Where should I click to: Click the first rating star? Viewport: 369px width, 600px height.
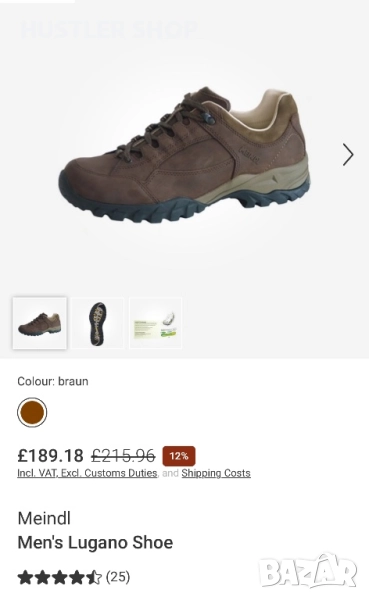point(25,577)
